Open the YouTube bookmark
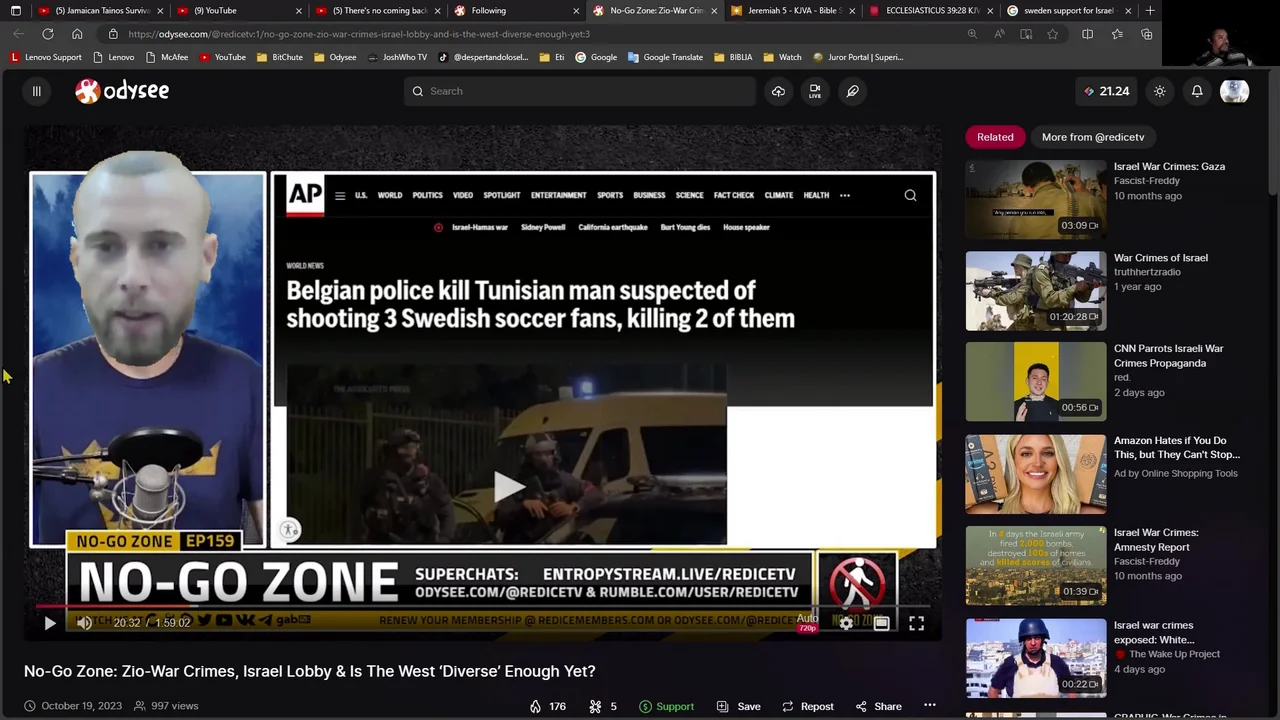 [x=222, y=57]
